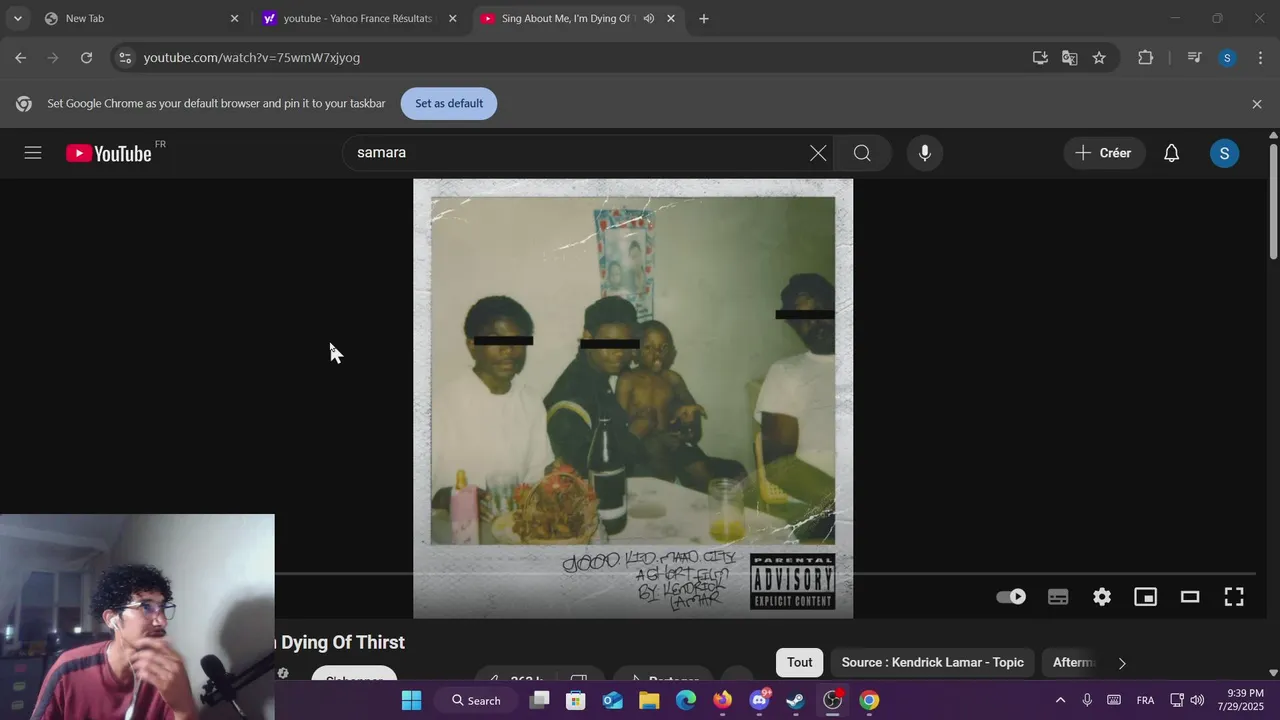Show next filter chips with arrow
Image resolution: width=1280 pixels, height=720 pixels.
[1122, 663]
